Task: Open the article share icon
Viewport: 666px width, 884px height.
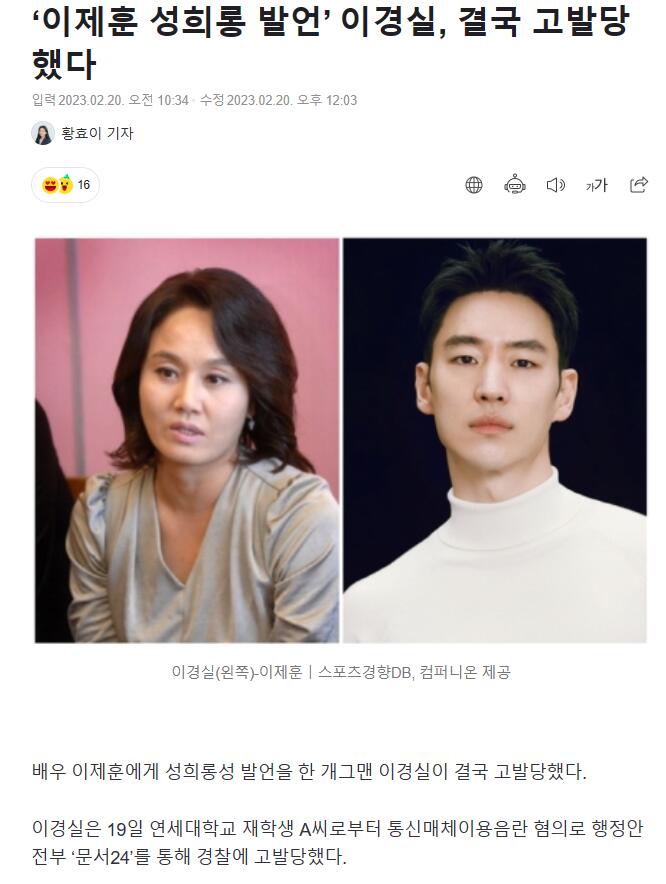Action: pos(638,184)
